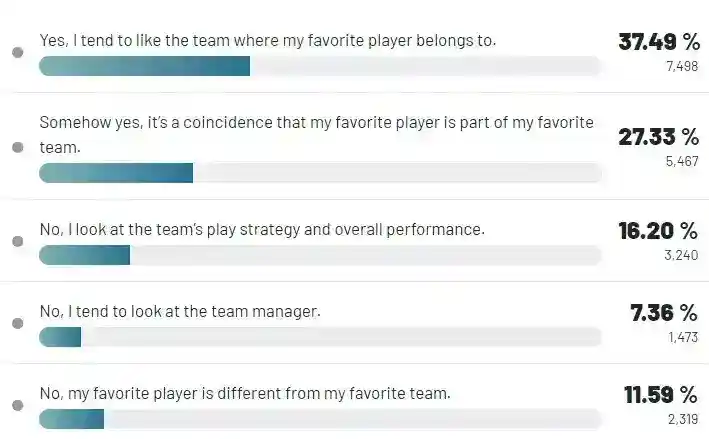The image size is (709, 439).
Task: Select the 'team's play strategy and overall performance' text
Action: (262, 229)
